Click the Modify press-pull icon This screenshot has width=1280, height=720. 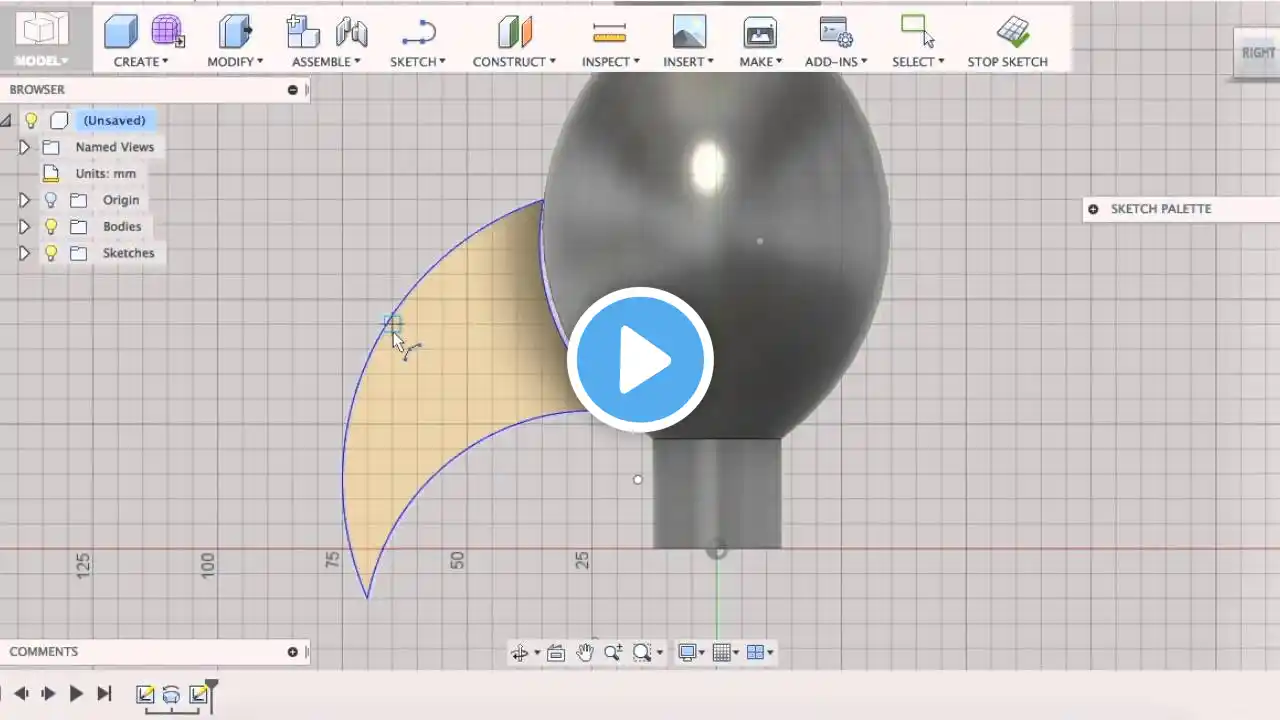click(235, 32)
